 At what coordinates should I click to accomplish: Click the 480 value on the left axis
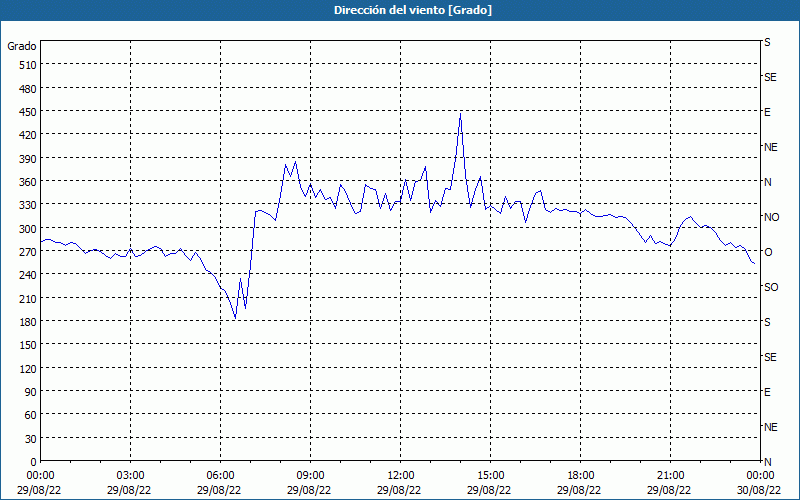[x=28, y=89]
